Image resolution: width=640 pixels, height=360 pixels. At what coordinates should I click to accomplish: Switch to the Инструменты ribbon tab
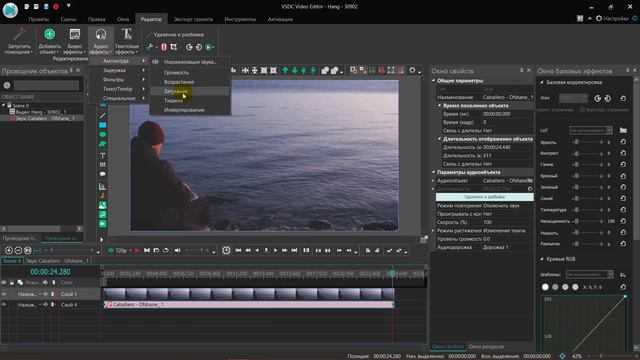click(x=240, y=19)
